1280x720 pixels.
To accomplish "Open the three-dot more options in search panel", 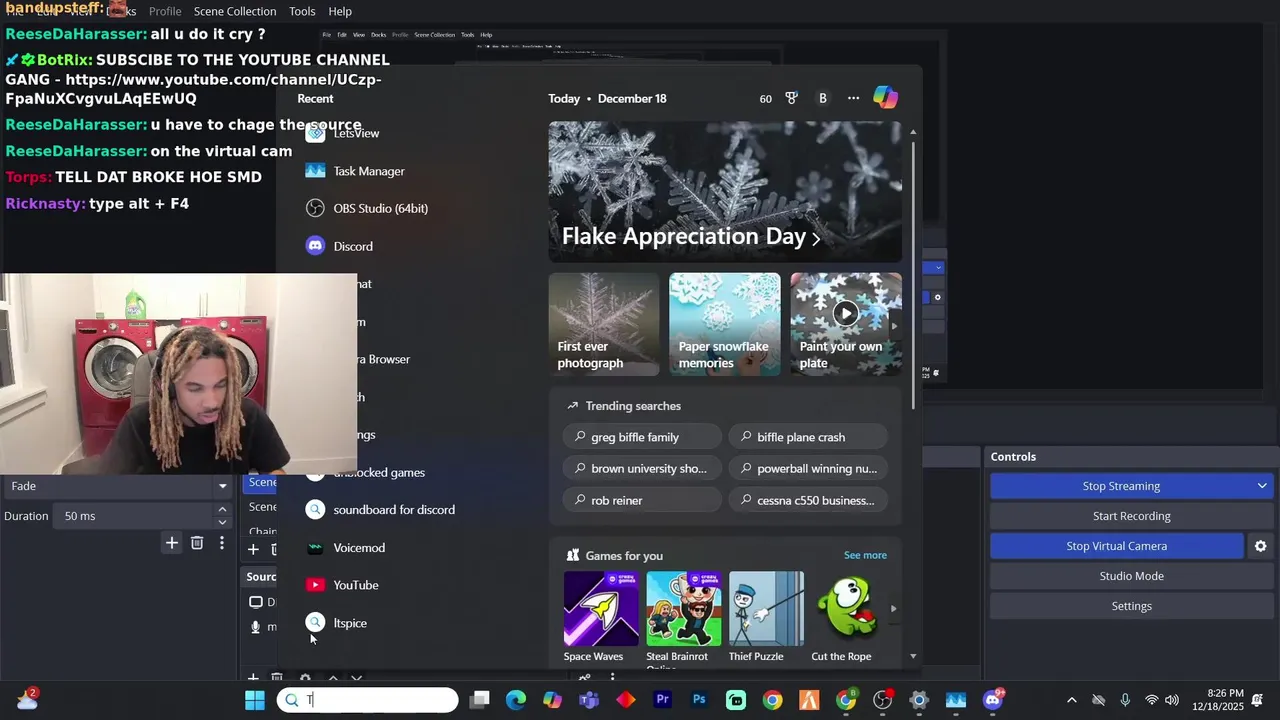I will click(853, 98).
